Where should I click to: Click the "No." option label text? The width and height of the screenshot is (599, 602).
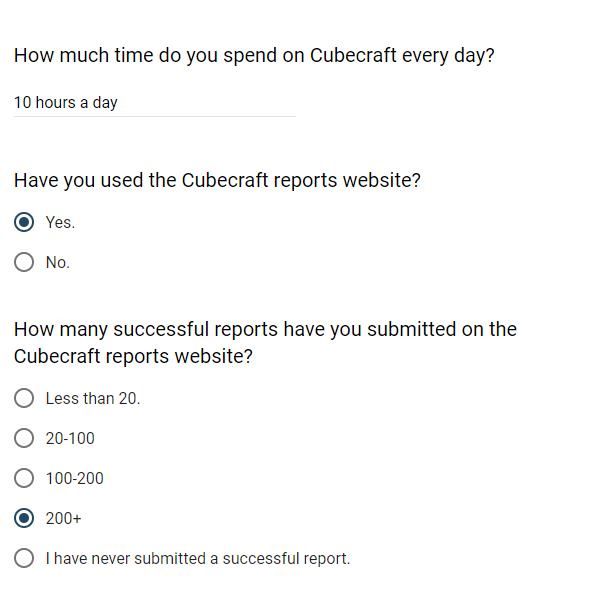(x=58, y=263)
